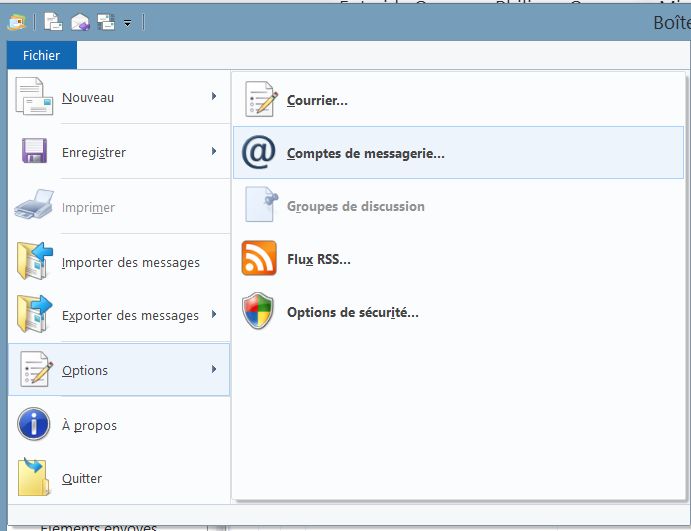Click the Exporter des messages folder icon

tap(34, 314)
